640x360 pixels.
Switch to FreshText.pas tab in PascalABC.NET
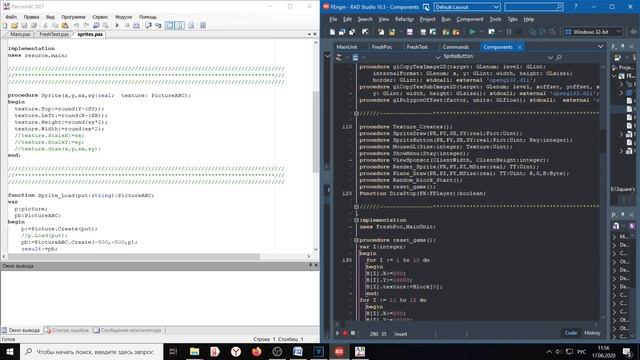[54, 34]
